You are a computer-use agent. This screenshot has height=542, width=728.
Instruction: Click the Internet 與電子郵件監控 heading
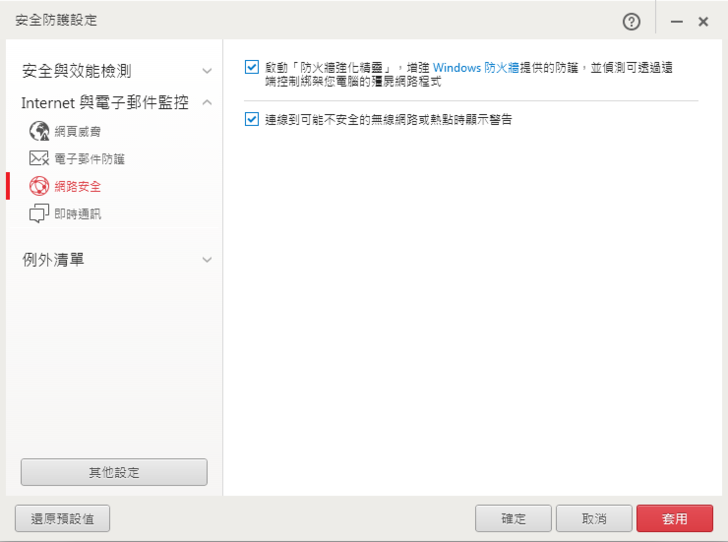[x=105, y=102]
